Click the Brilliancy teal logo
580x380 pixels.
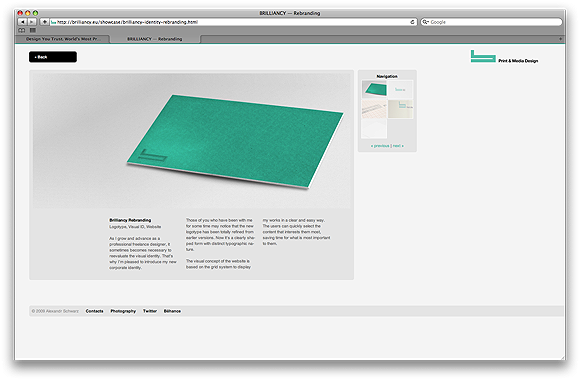click(483, 56)
